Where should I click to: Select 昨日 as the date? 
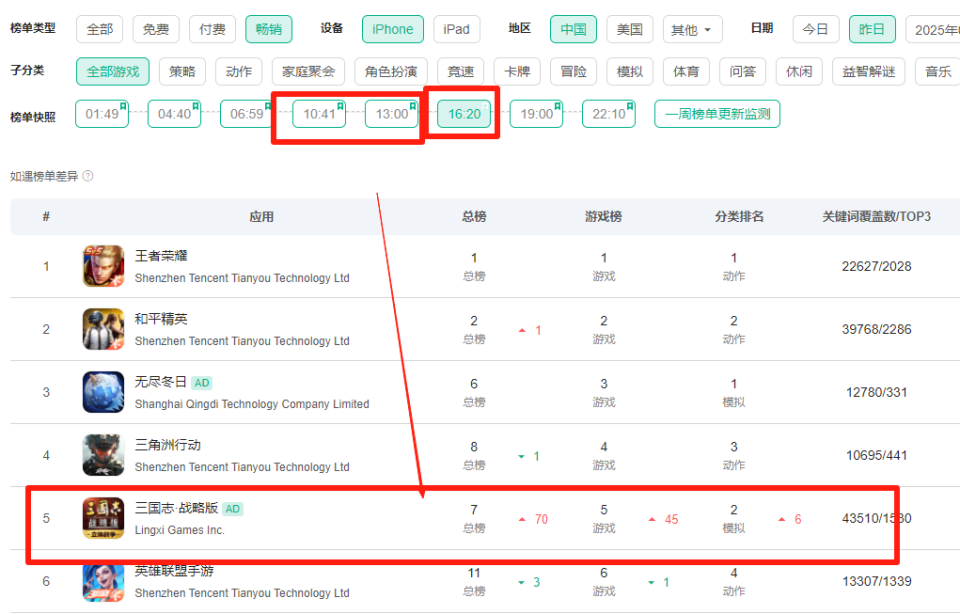(x=872, y=29)
